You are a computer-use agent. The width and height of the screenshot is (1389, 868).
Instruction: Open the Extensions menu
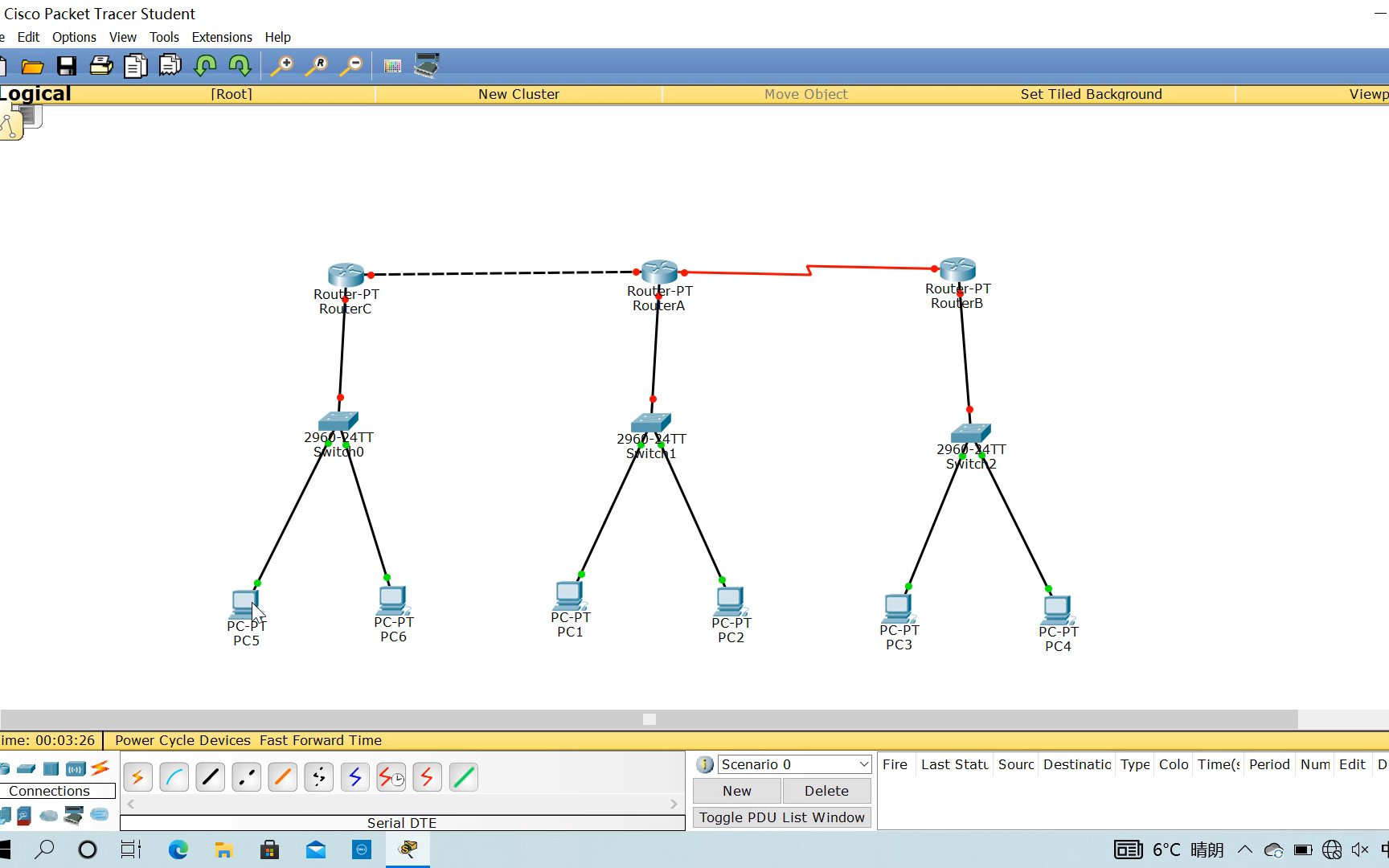pos(222,37)
